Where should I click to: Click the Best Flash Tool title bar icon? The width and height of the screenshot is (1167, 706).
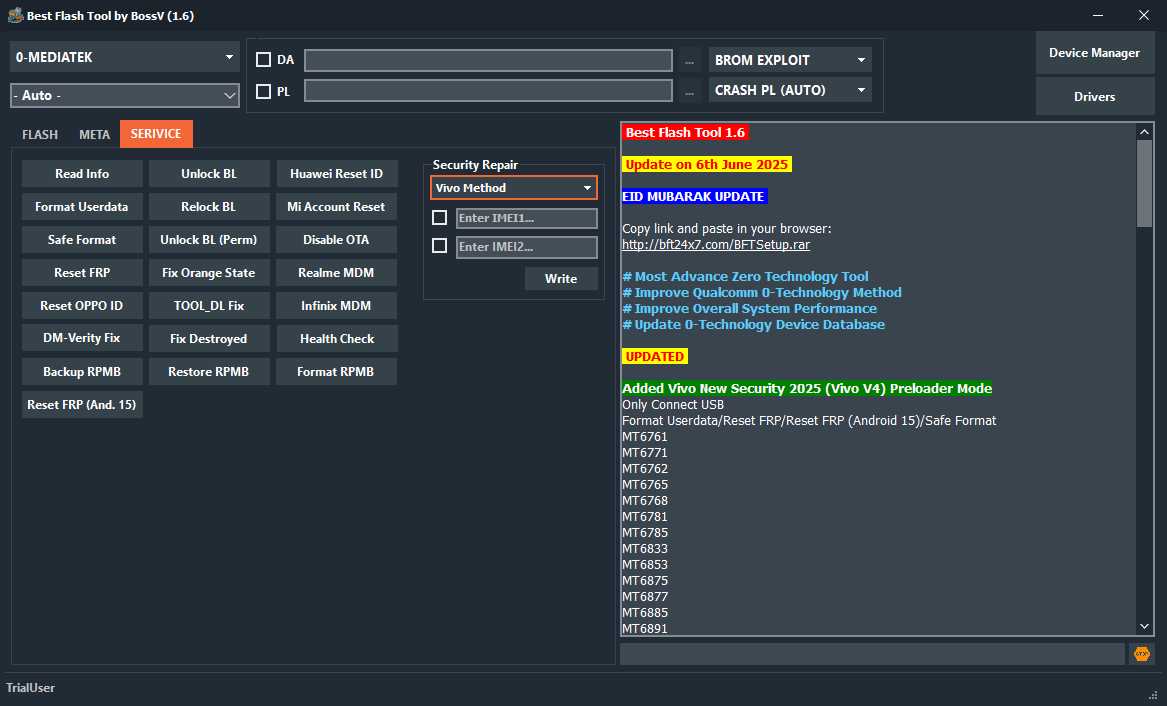[x=16, y=15]
